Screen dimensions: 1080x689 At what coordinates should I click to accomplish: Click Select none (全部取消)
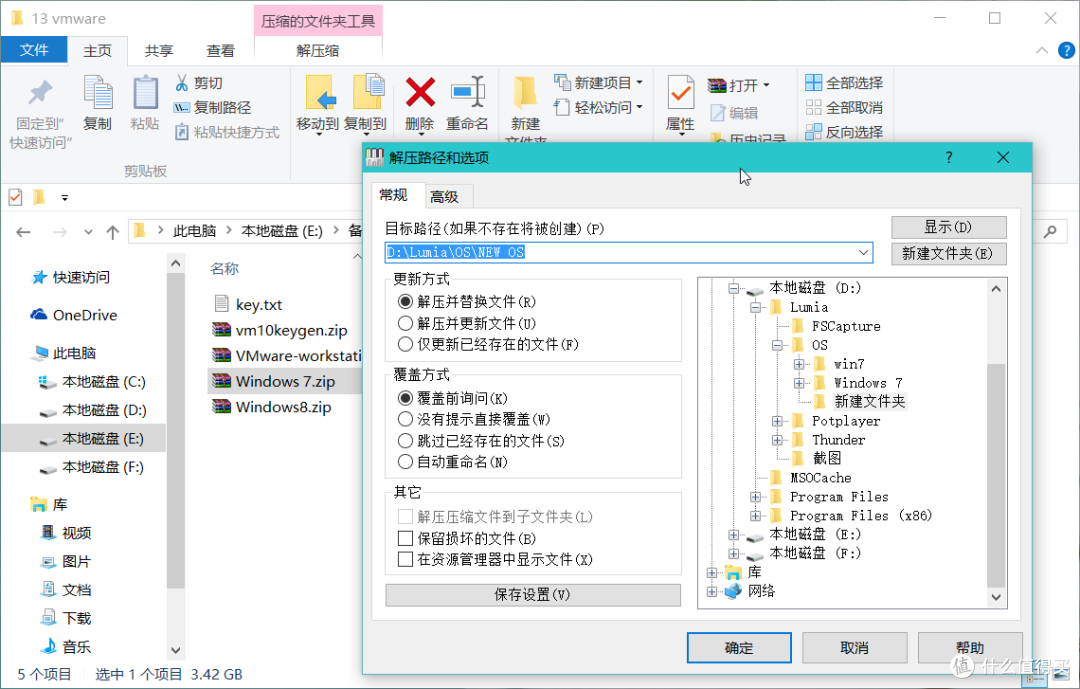(844, 107)
